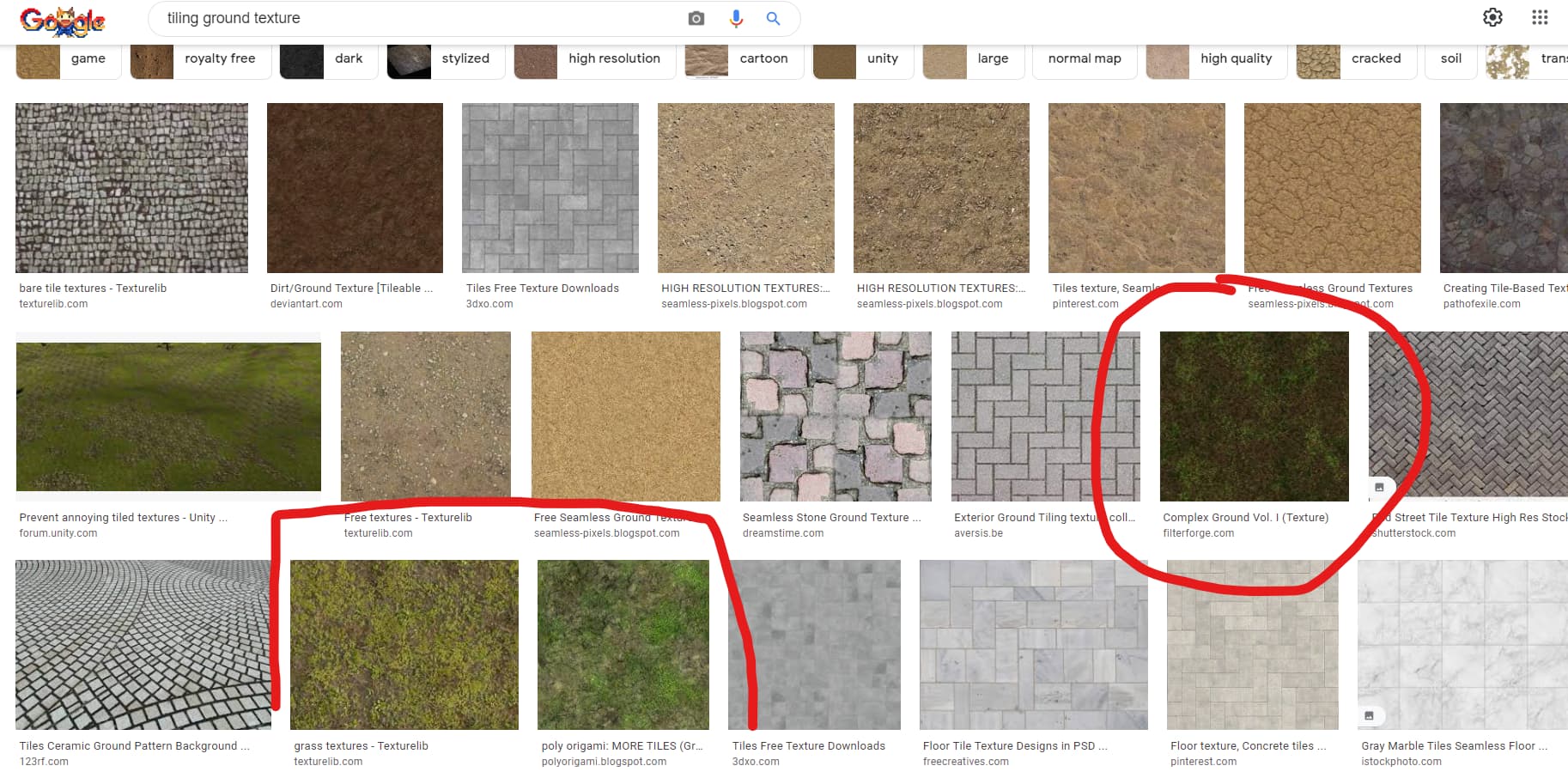Select the 'large' filter chip

974,58
